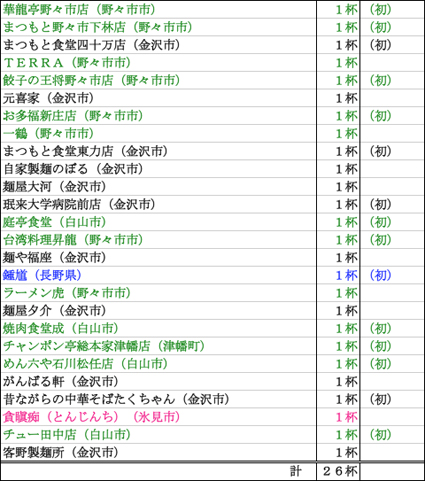Select the 焼肉食堂成（白山市） row name
Image resolution: width=425 pixels, height=481 pixels.
[61, 328]
